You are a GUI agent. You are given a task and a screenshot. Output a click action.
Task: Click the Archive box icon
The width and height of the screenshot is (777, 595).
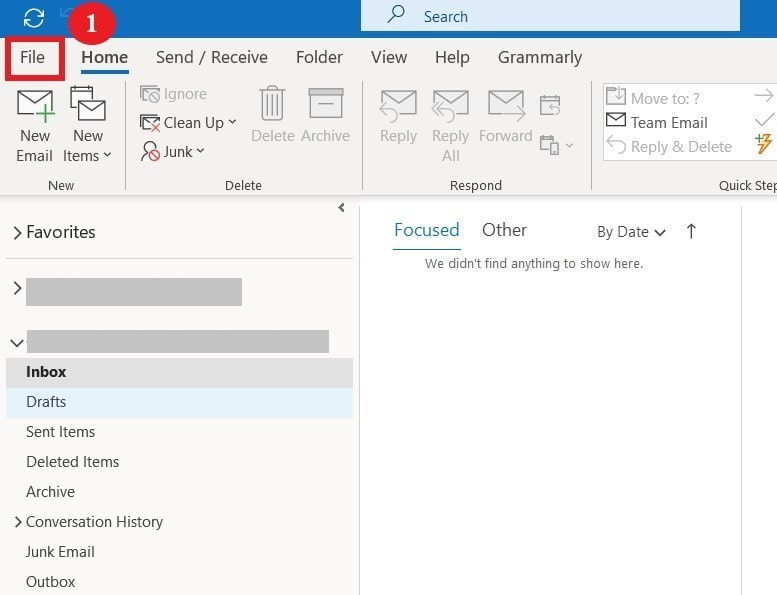pyautogui.click(x=325, y=106)
